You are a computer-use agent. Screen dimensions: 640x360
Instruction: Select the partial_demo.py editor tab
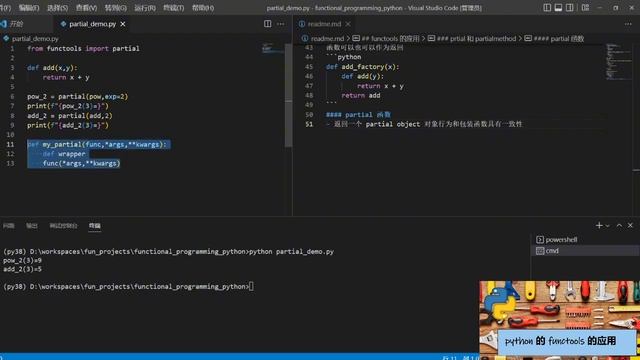point(92,24)
